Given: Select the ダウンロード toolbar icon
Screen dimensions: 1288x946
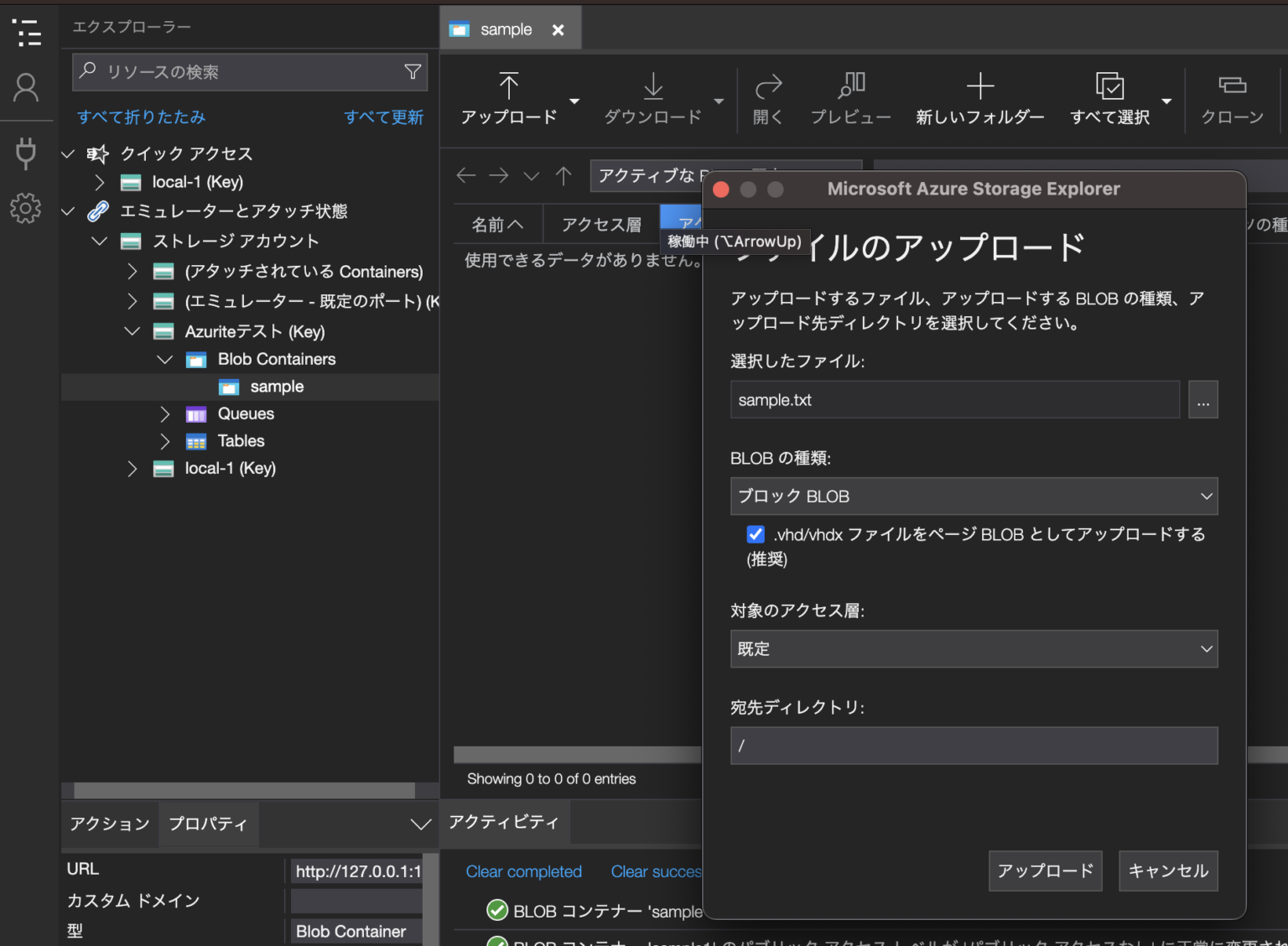Looking at the screenshot, I should (653, 98).
